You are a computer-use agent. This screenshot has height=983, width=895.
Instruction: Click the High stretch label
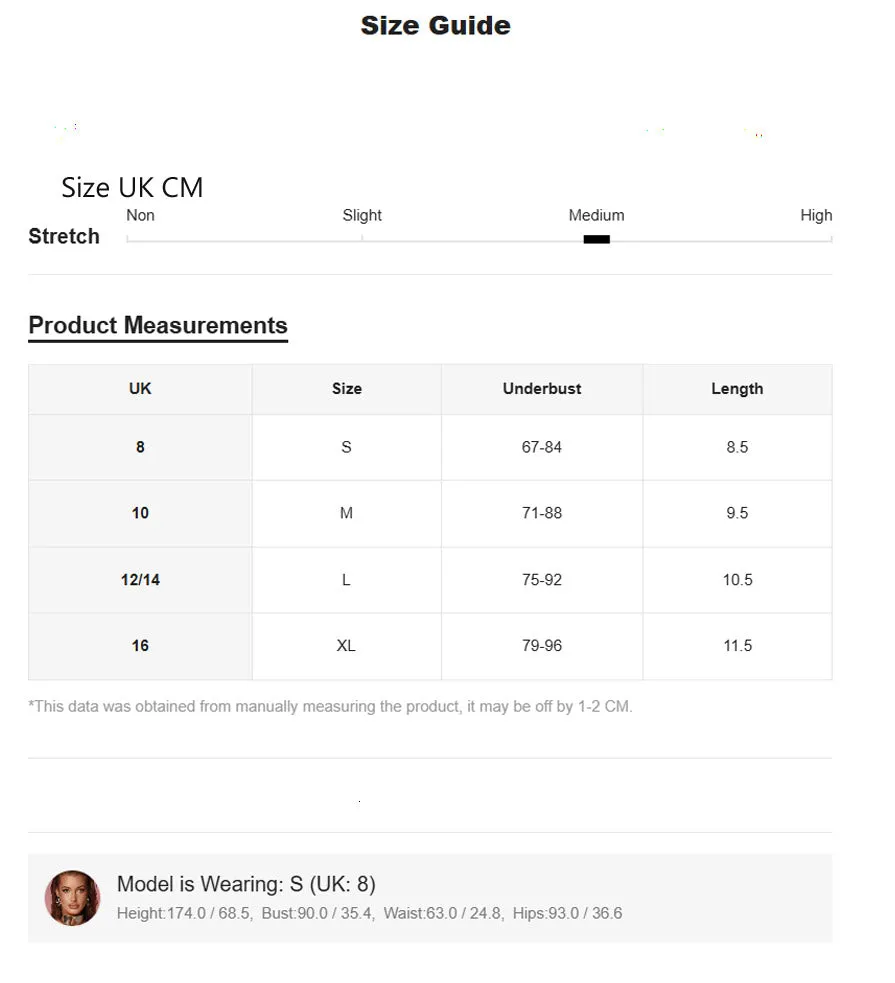click(816, 215)
